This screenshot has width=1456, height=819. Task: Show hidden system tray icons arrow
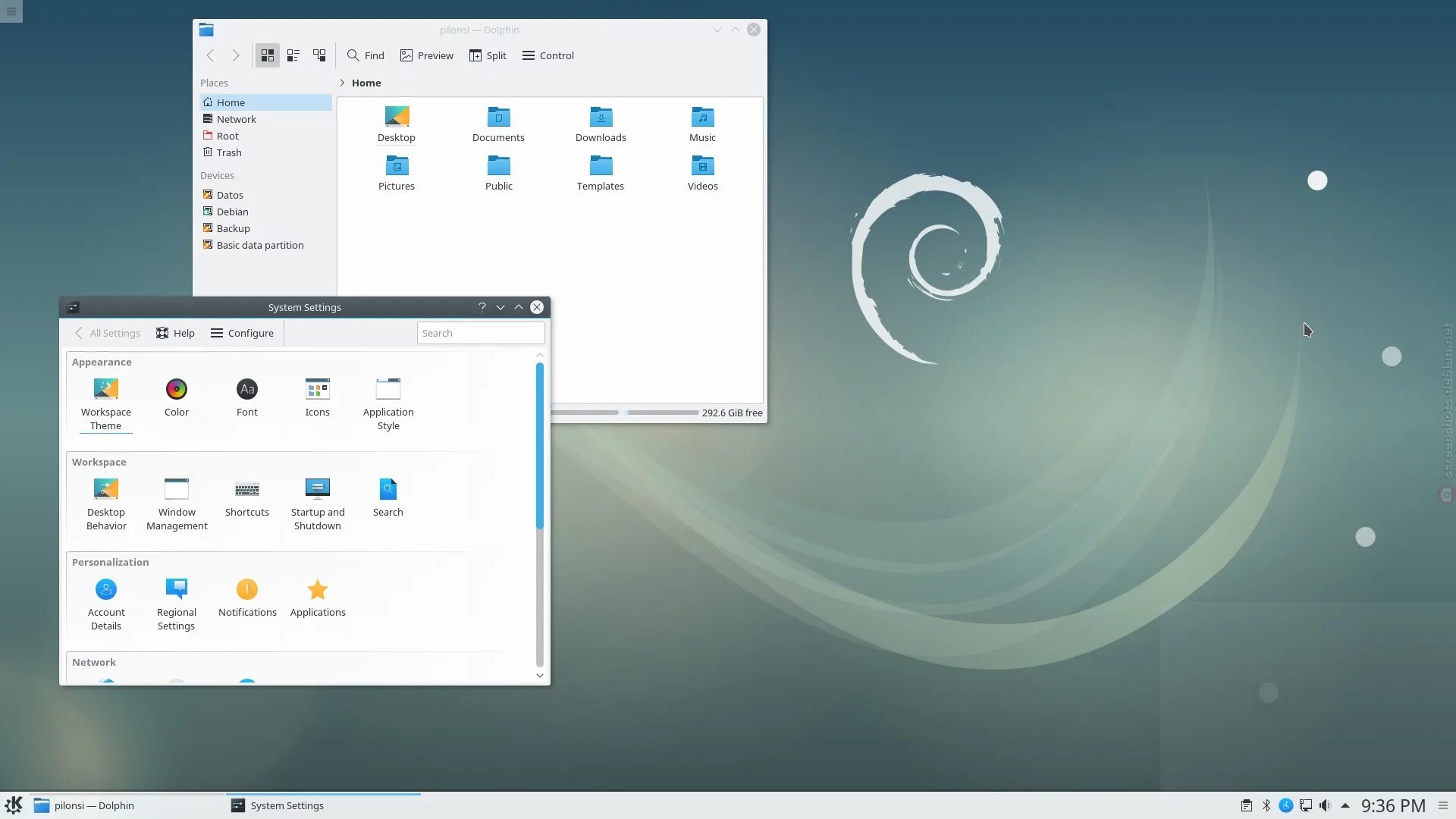tap(1345, 805)
